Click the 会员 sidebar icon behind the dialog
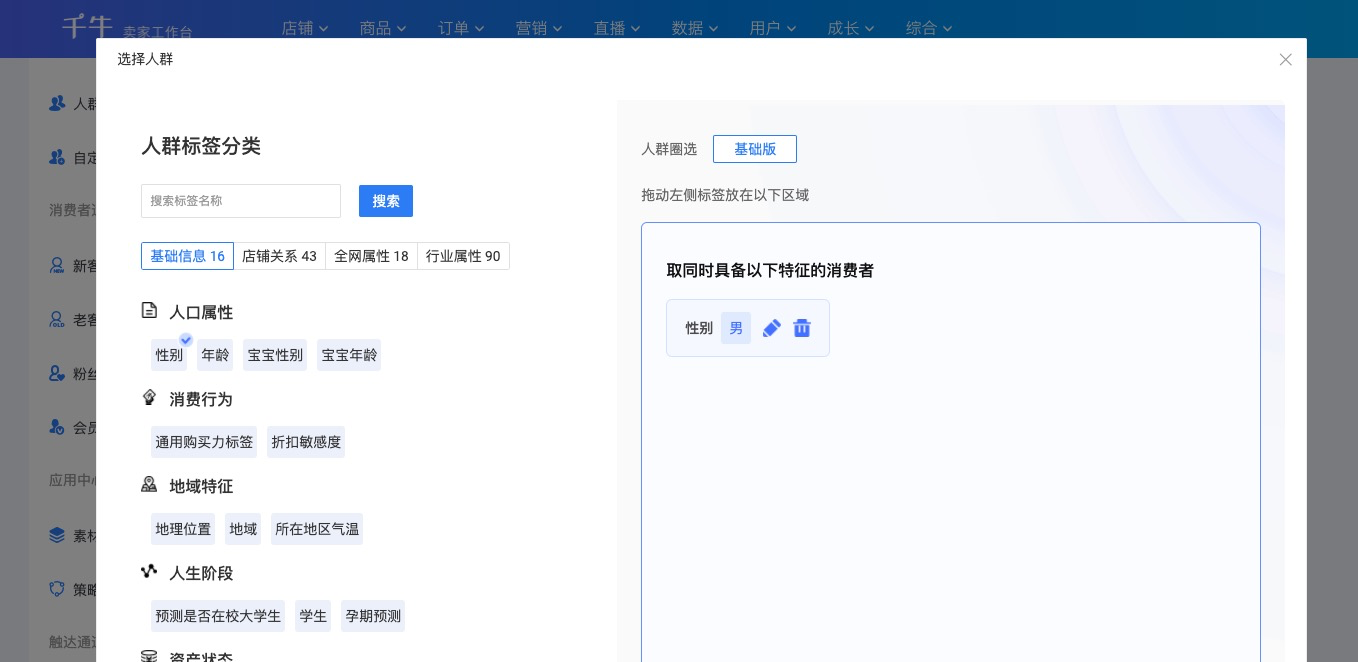This screenshot has width=1358, height=662. pyautogui.click(x=57, y=427)
